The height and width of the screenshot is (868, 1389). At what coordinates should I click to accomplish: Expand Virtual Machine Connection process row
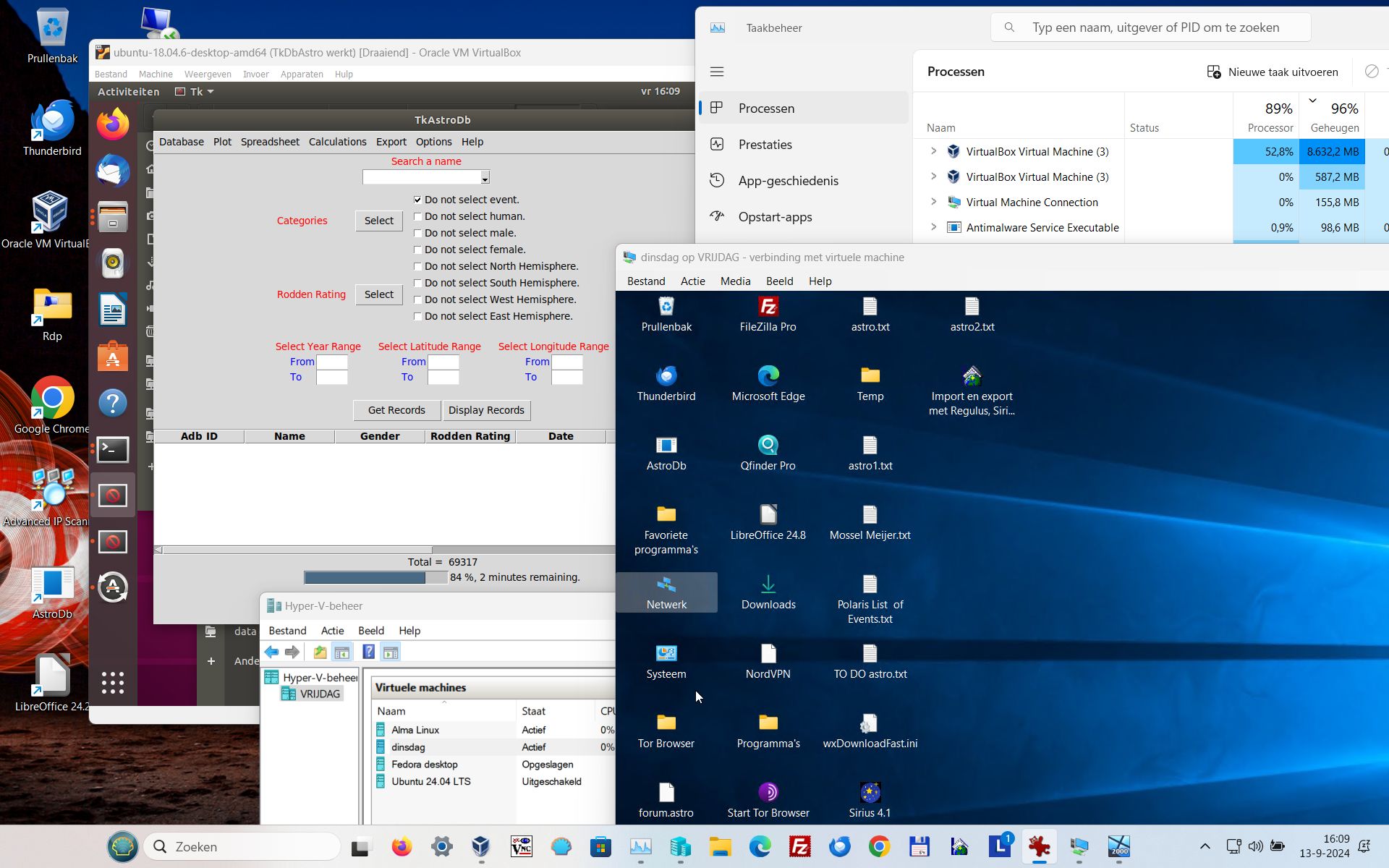click(933, 202)
